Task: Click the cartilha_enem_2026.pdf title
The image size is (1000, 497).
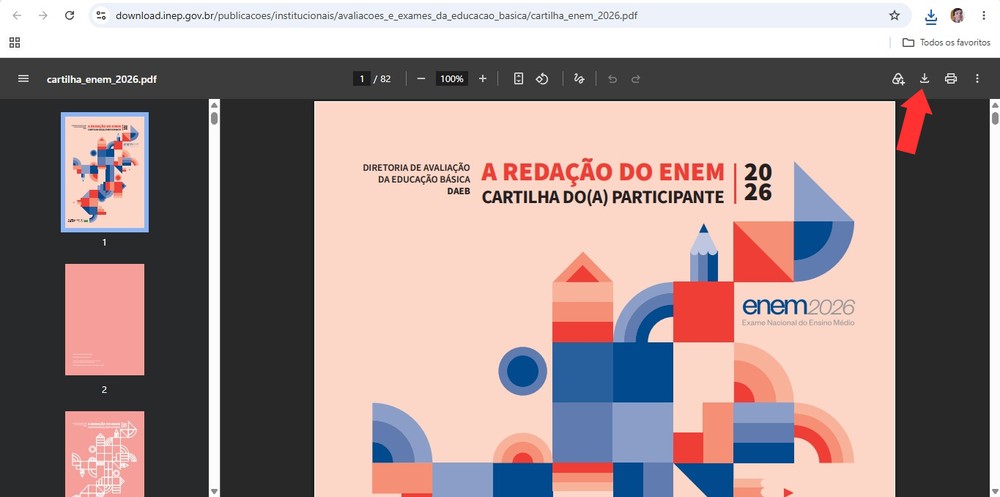Action: coord(101,79)
